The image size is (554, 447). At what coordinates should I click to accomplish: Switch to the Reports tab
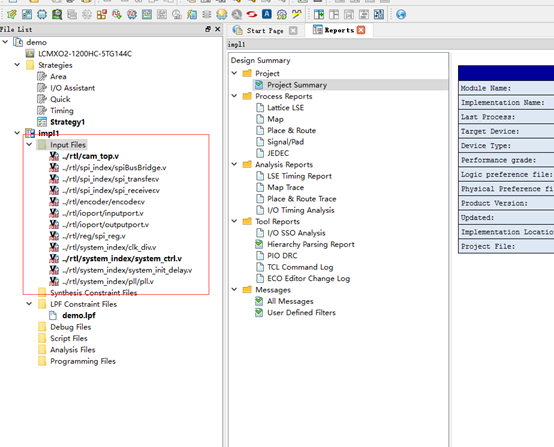click(339, 30)
